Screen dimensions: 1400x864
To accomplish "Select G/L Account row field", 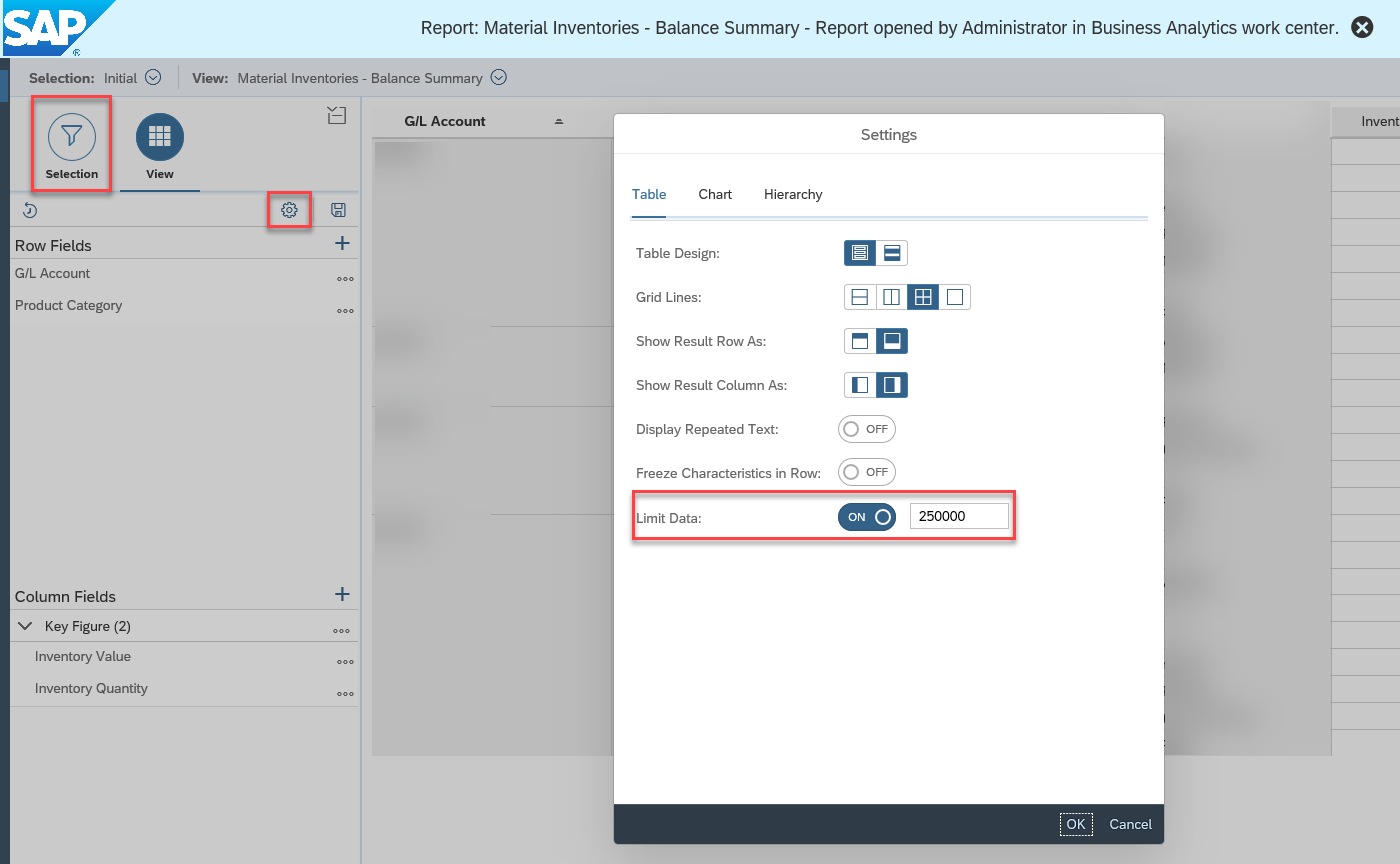I will coord(52,273).
